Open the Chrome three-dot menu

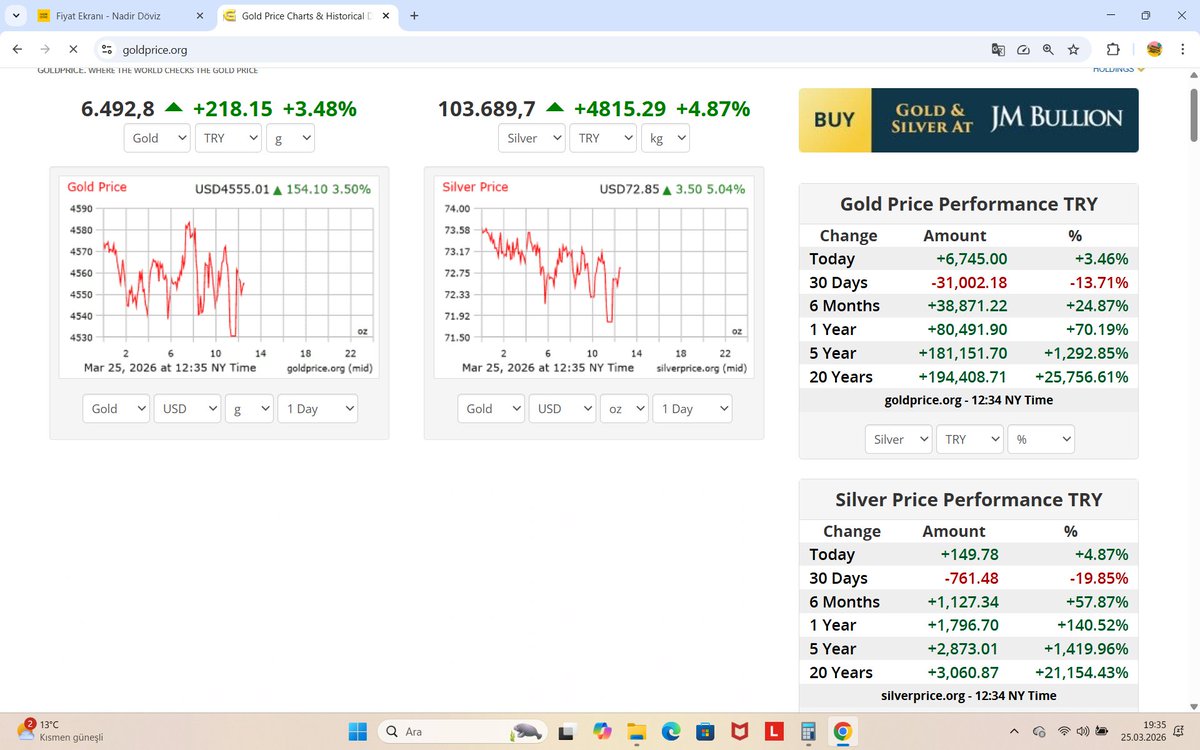(x=1182, y=49)
